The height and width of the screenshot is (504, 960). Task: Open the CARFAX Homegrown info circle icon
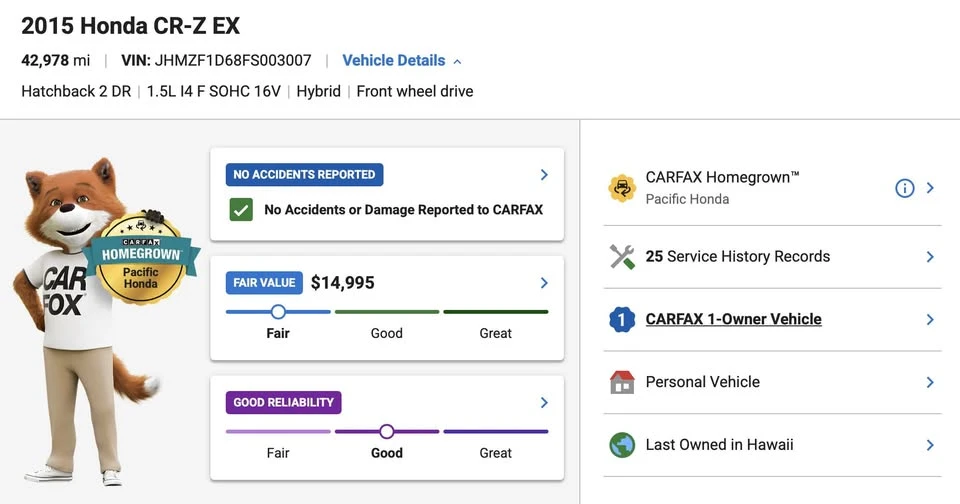point(904,188)
